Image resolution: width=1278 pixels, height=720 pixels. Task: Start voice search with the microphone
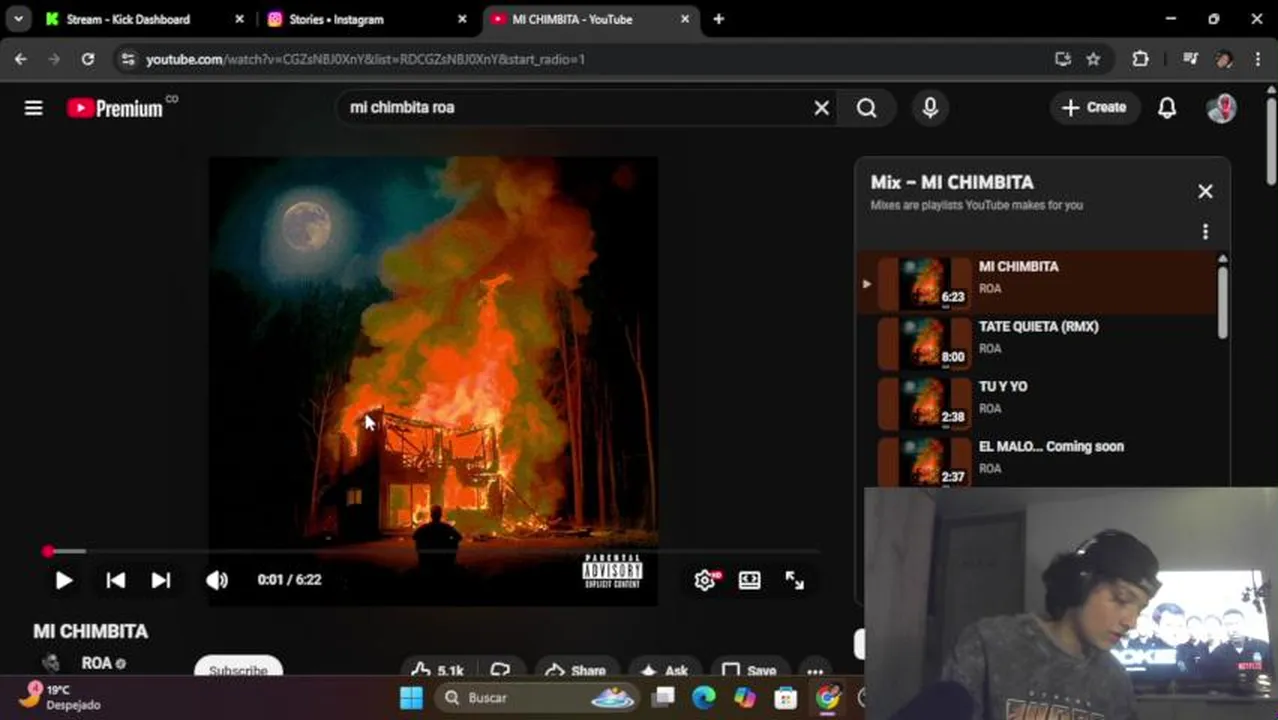[930, 108]
